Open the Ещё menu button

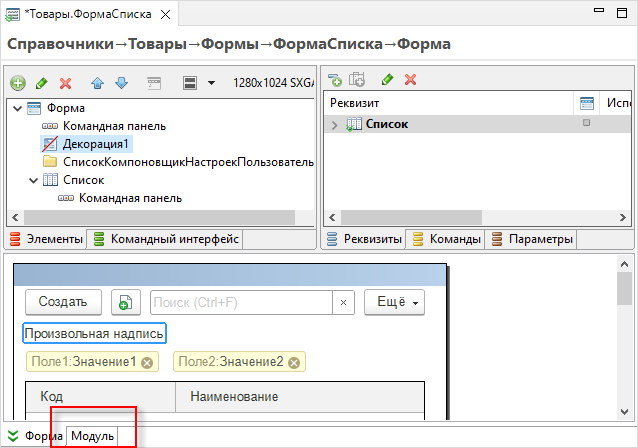coord(394,302)
